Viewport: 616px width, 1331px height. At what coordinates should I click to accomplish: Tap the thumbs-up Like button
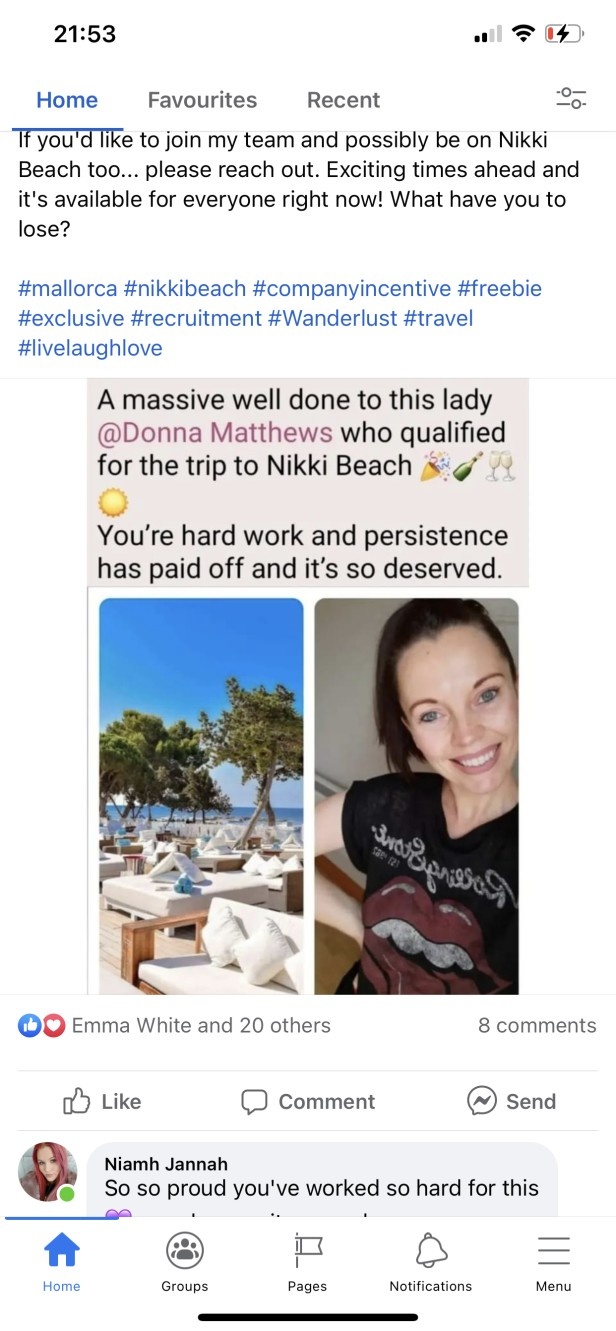point(102,1101)
